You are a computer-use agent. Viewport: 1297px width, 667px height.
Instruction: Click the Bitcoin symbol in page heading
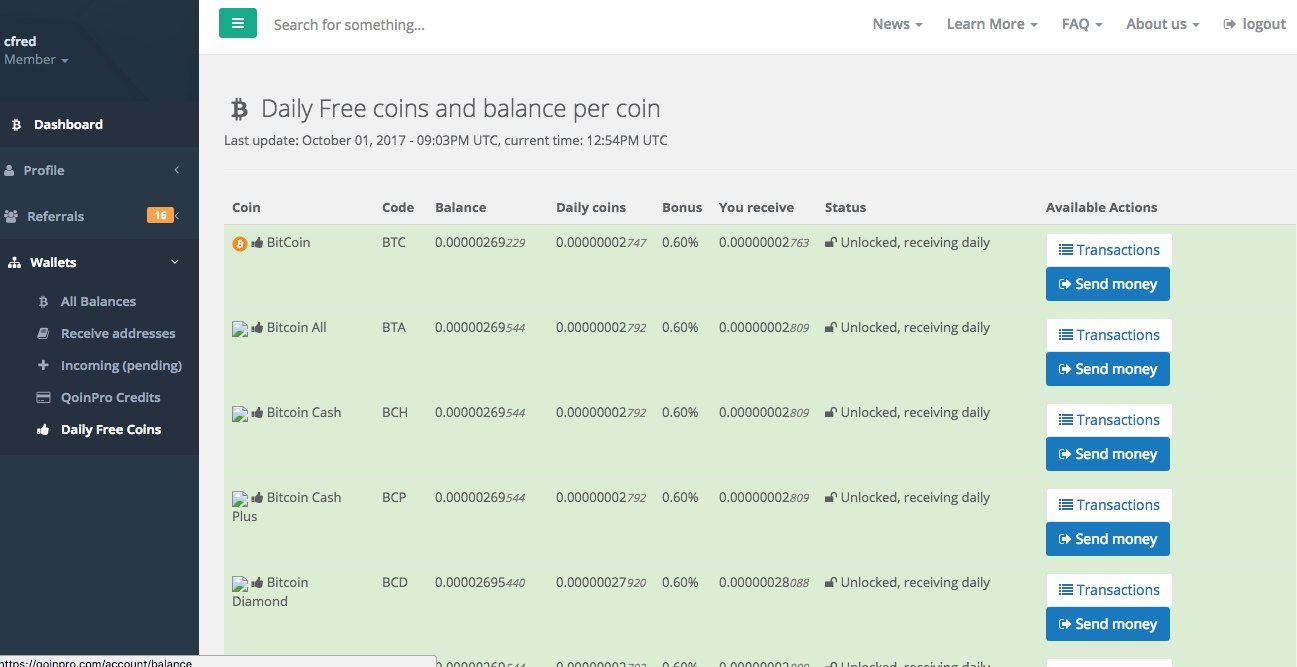click(x=239, y=109)
